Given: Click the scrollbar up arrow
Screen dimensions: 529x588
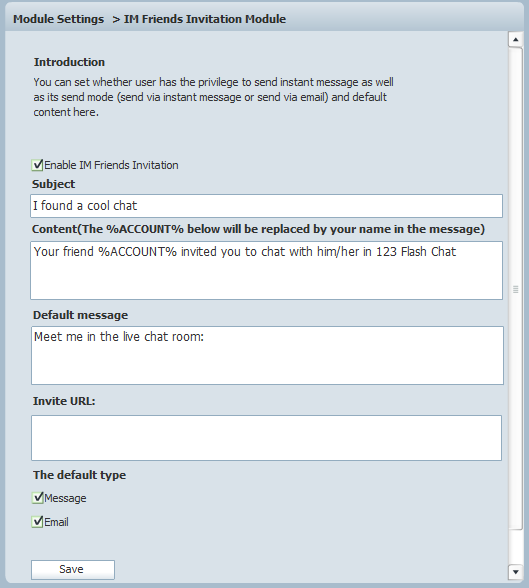Looking at the screenshot, I should [x=516, y=39].
